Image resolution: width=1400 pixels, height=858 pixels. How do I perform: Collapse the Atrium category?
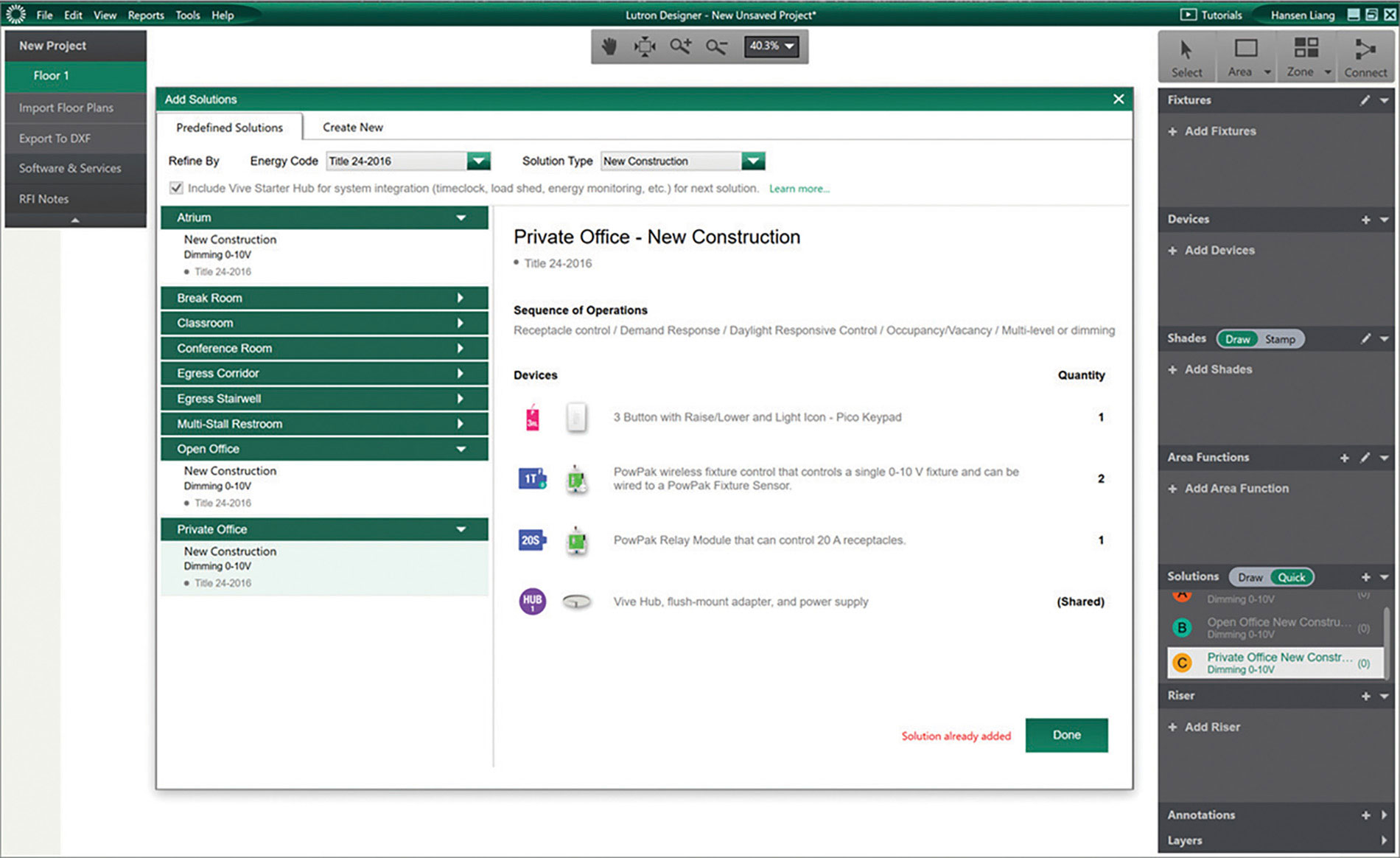coord(324,217)
